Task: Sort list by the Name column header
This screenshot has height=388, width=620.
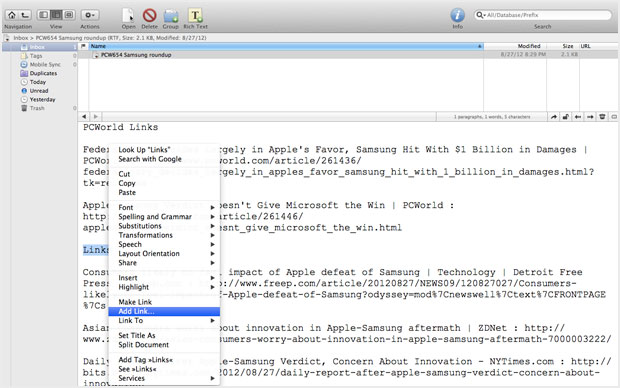Action: click(x=286, y=46)
